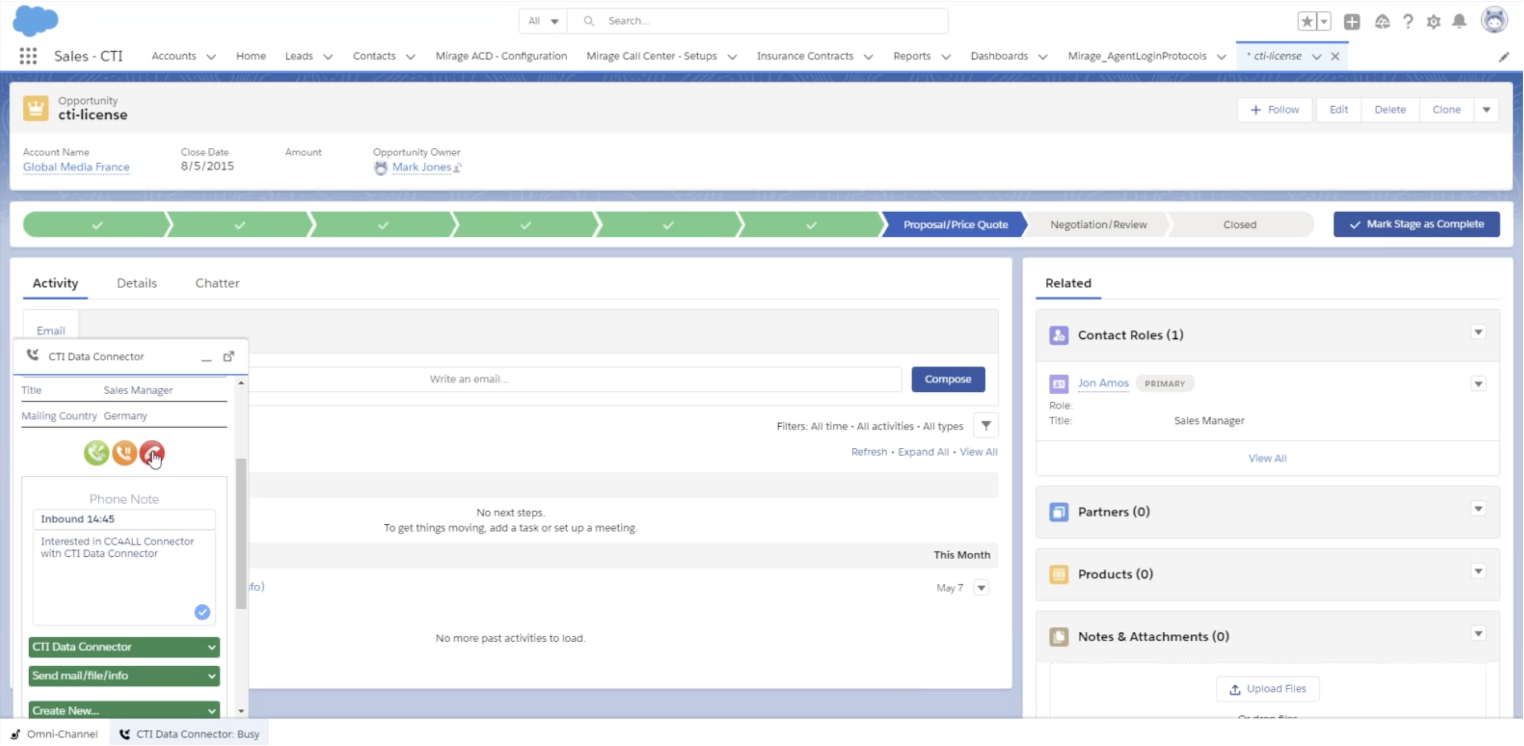This screenshot has height=746, width=1524.
Task: Open the Contact Roles section menu
Action: pos(1479,332)
